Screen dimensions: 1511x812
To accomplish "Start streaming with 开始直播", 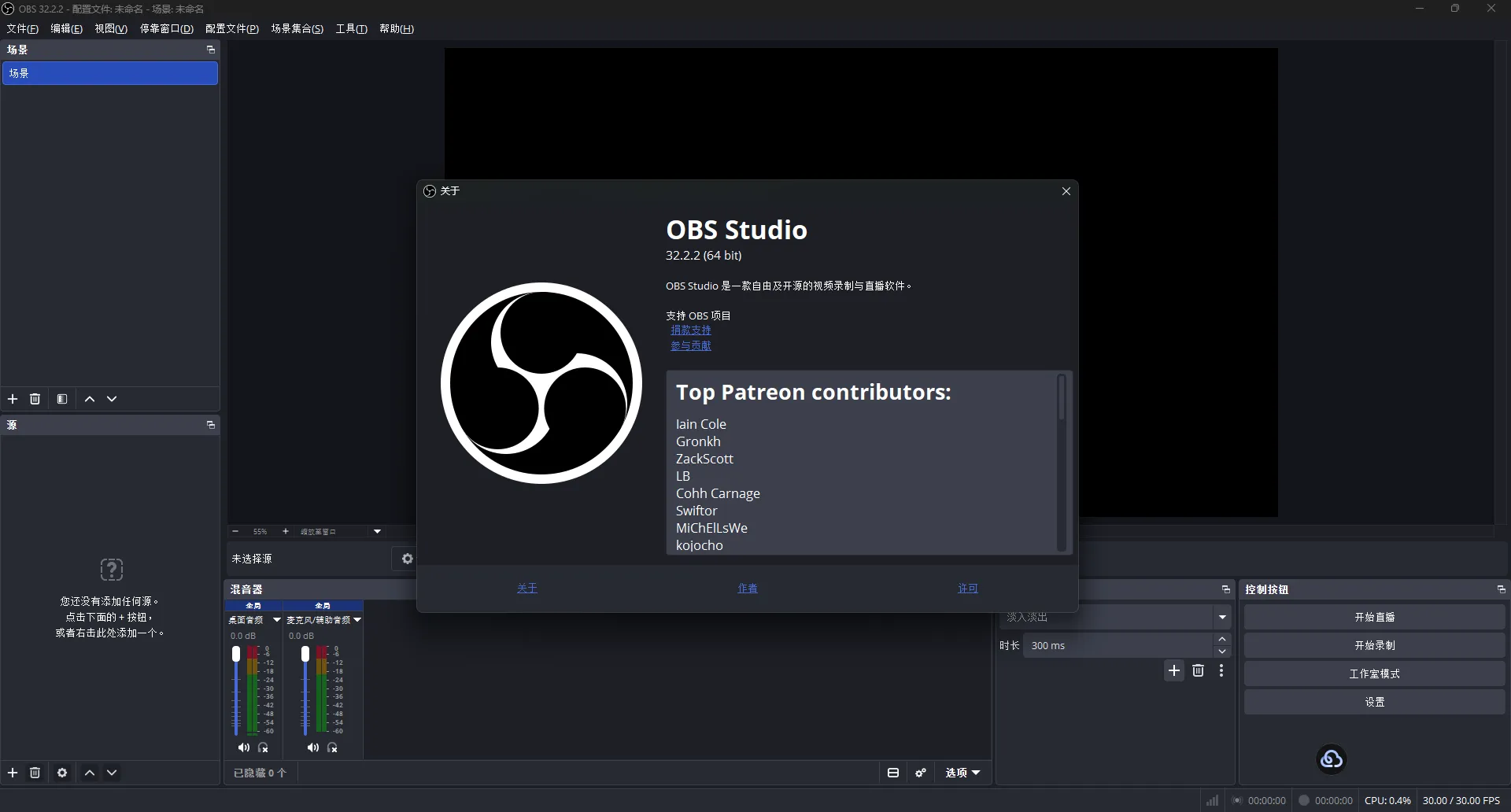I will (x=1375, y=617).
